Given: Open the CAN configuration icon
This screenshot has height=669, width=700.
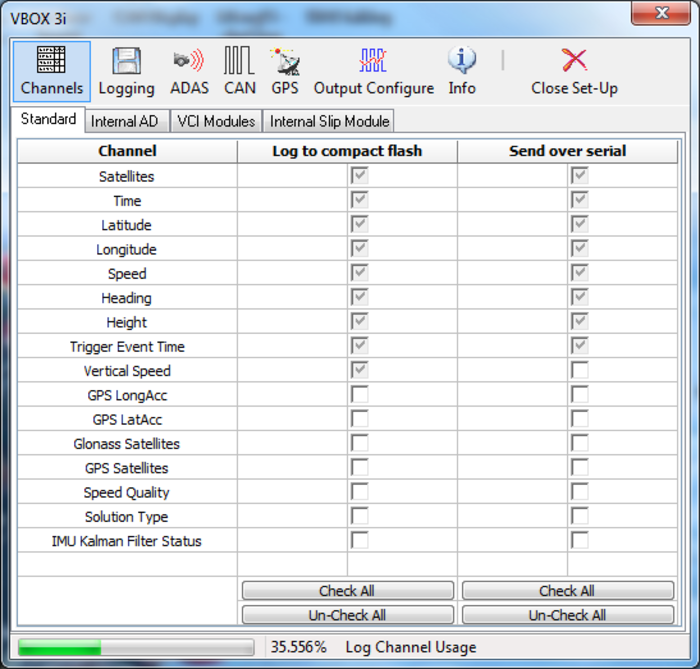Looking at the screenshot, I should tap(239, 60).
